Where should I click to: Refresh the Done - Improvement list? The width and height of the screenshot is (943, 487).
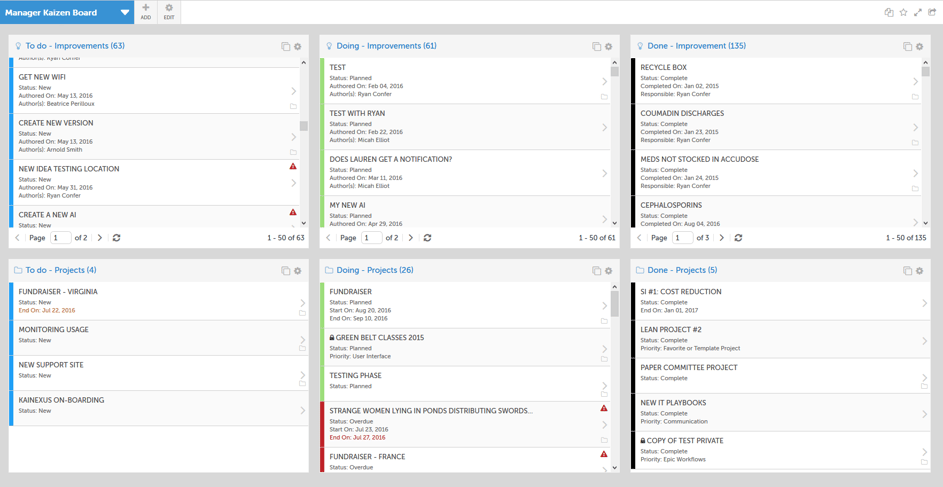(x=739, y=237)
